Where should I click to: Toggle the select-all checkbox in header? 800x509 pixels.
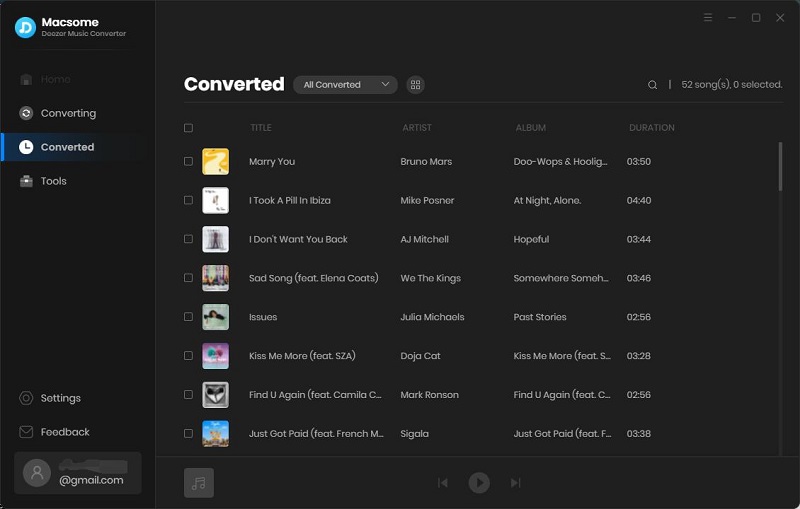coord(188,128)
